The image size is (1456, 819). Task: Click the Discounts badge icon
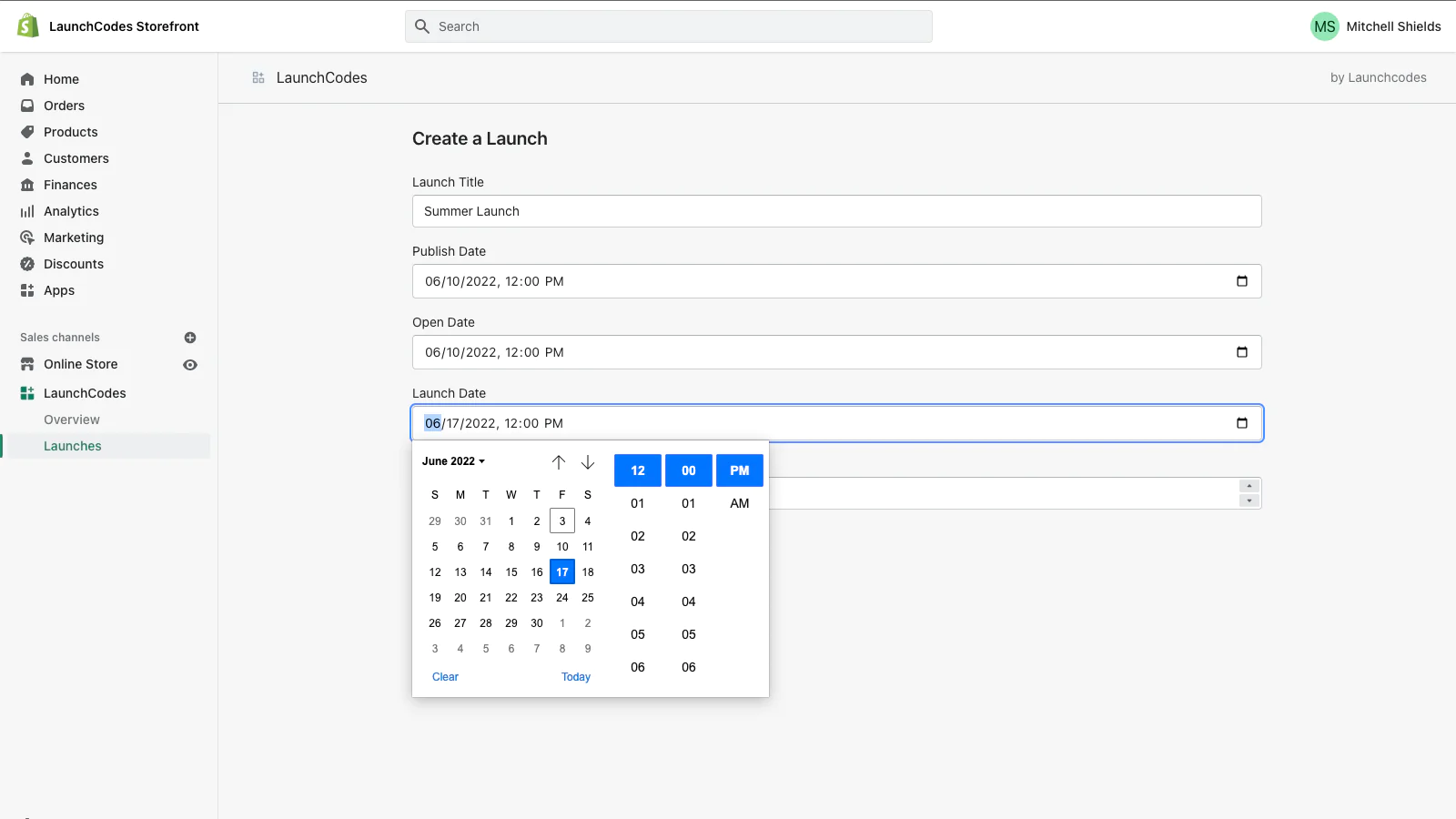(x=27, y=264)
